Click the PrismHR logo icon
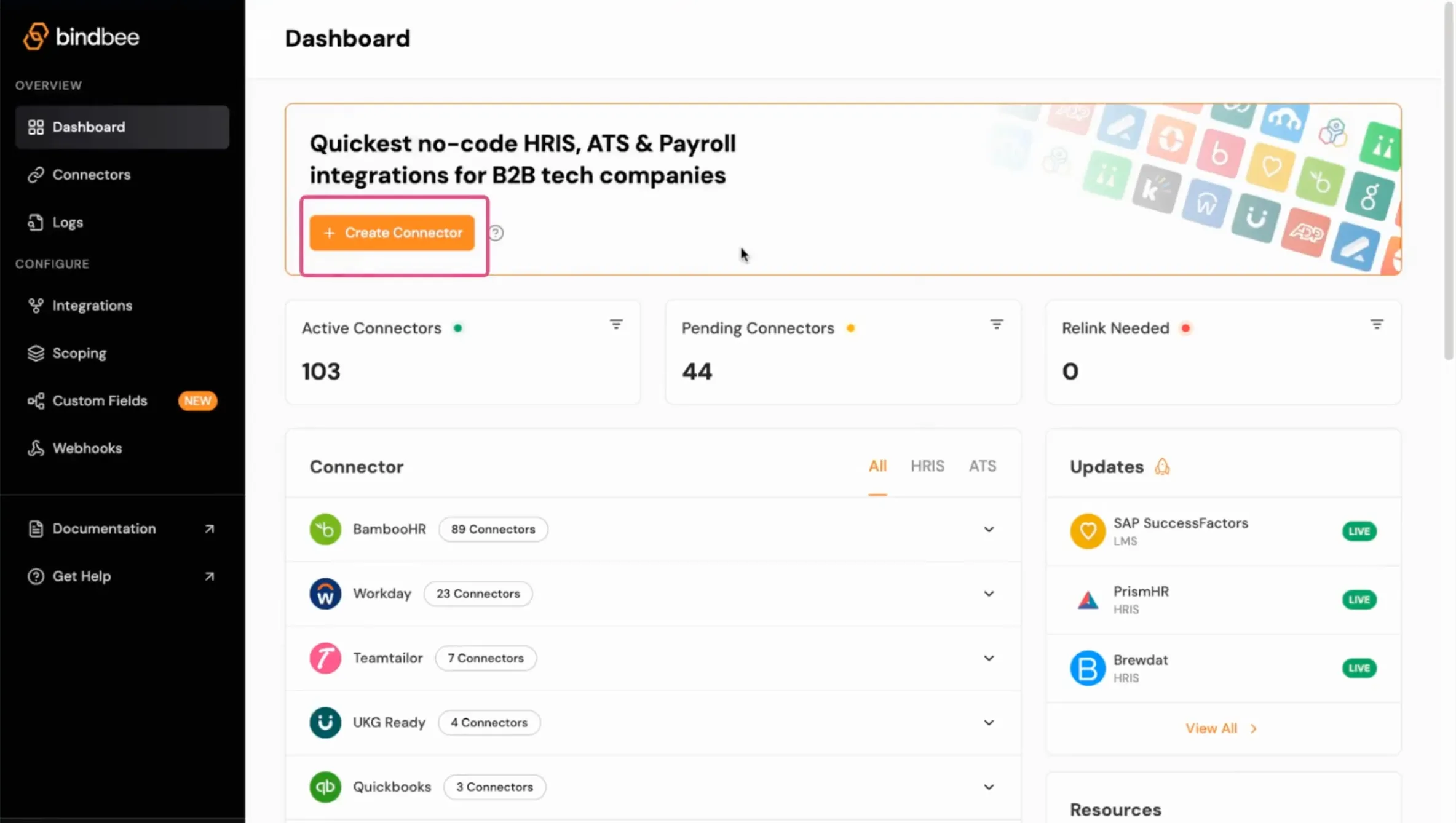This screenshot has width=1456, height=823. click(x=1088, y=600)
